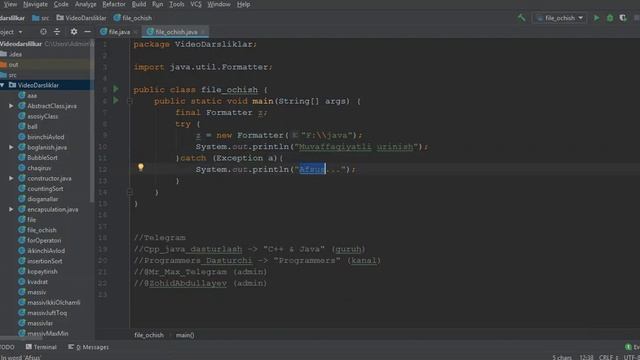Expand the boglanish.java node
The height and width of the screenshot is (360, 640).
tap(11, 147)
